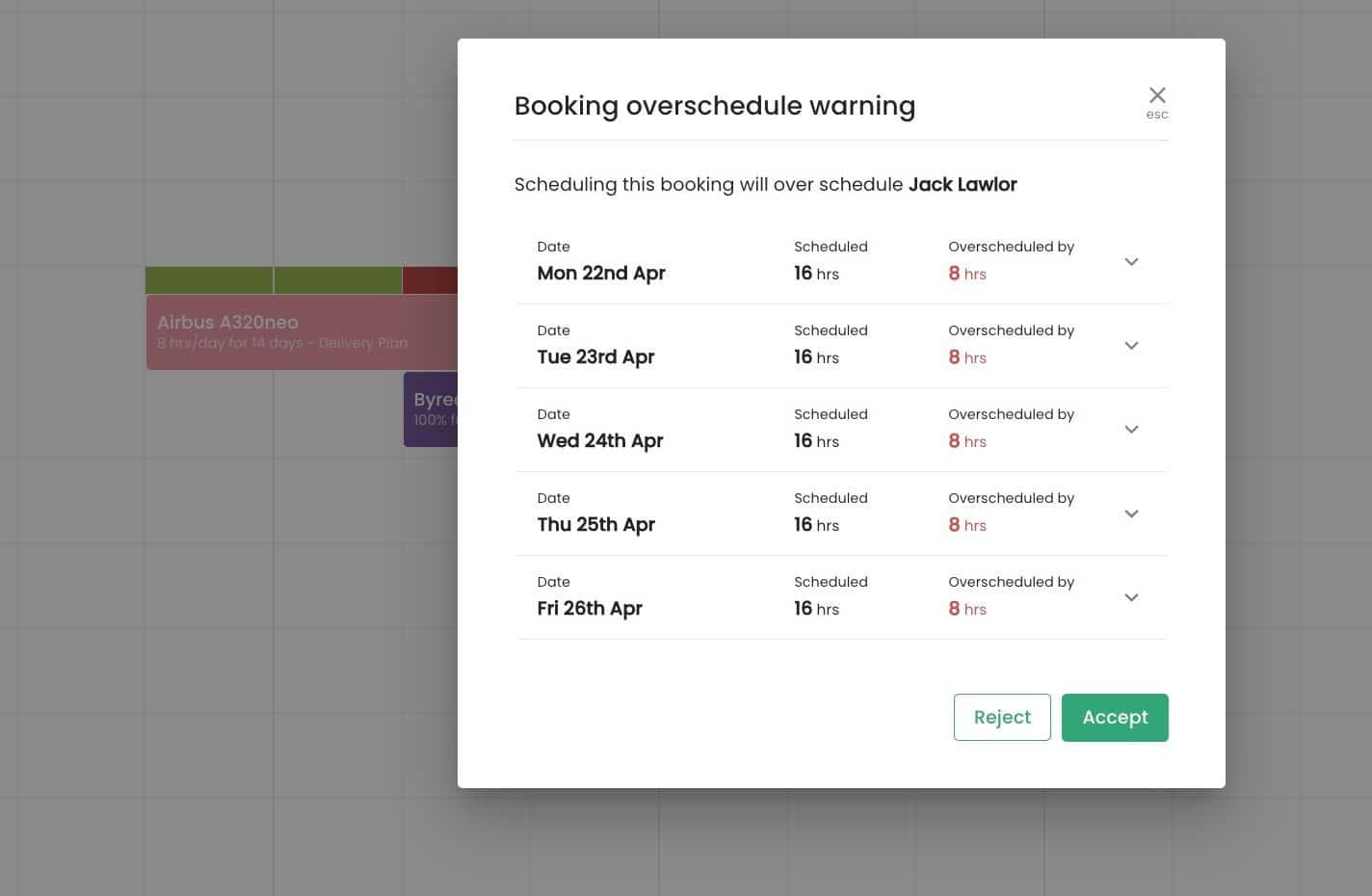Click the Reject button
This screenshot has height=896, width=1372.
coord(1002,717)
